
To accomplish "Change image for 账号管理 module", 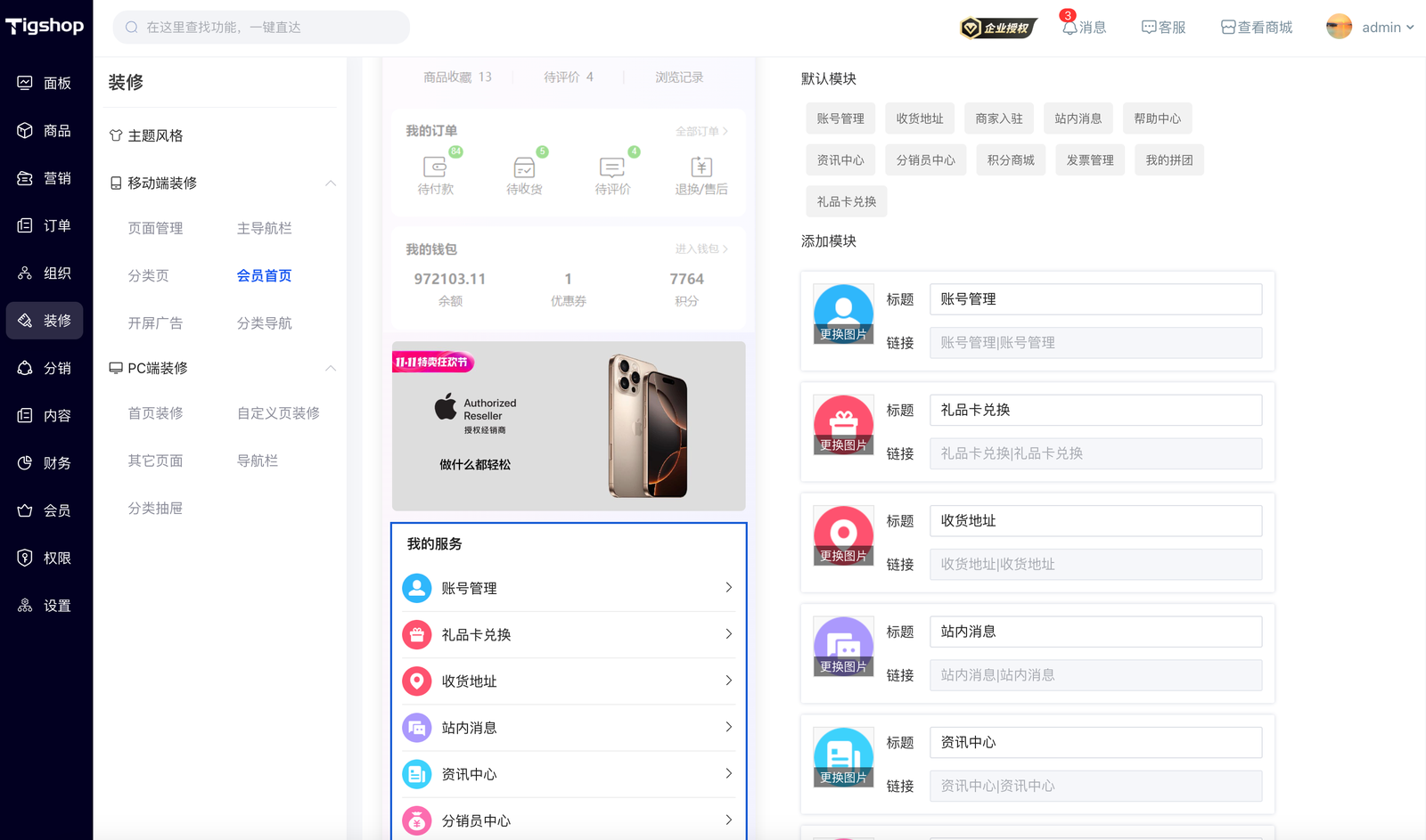I will coord(843,334).
